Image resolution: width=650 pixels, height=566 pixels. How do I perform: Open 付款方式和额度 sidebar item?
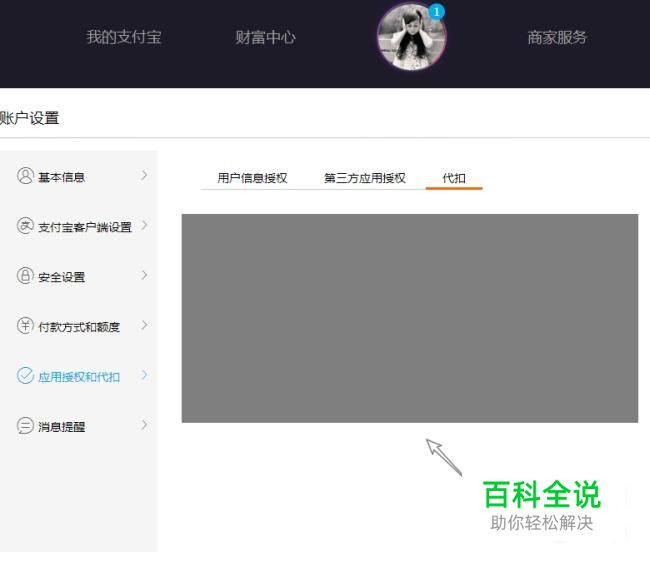[x=79, y=326]
